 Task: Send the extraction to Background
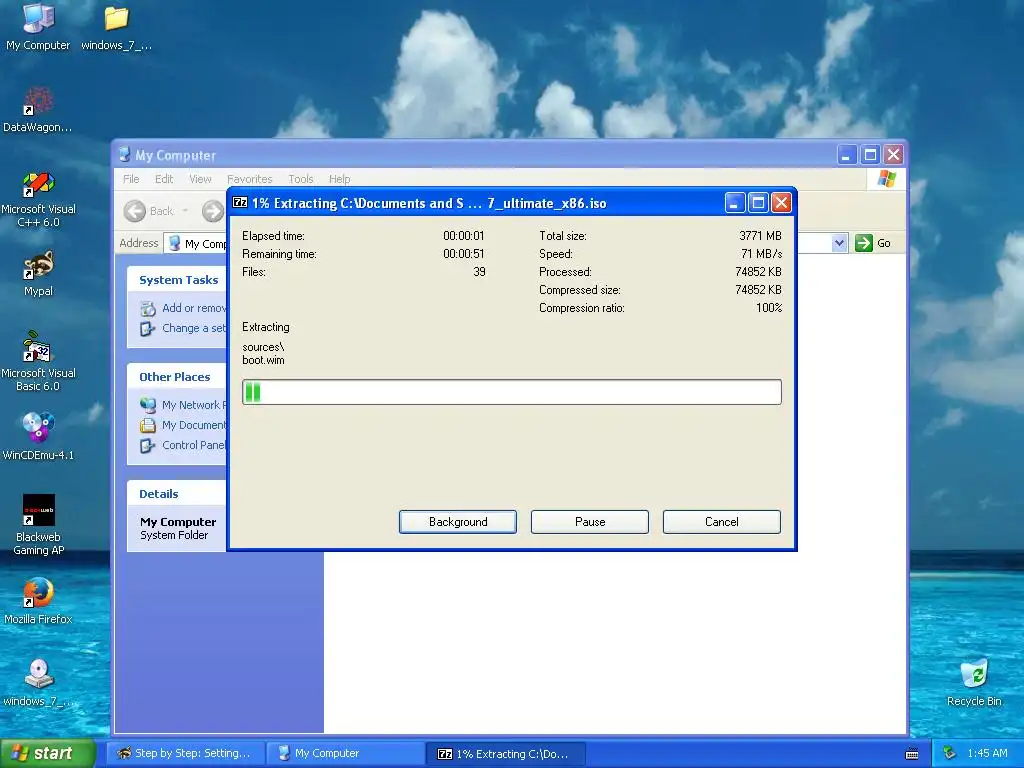click(x=458, y=522)
